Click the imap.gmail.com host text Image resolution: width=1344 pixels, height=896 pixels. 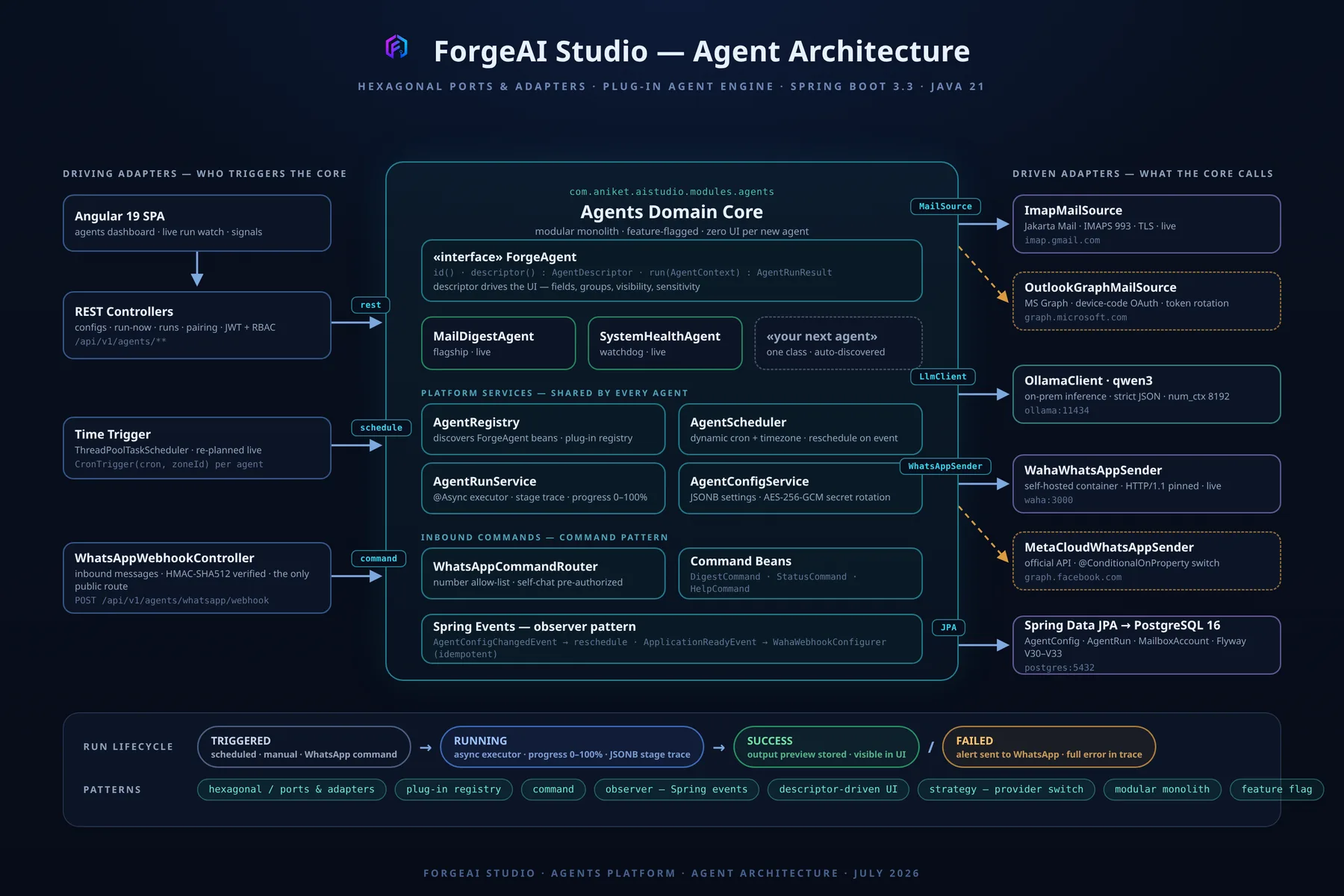1062,240
